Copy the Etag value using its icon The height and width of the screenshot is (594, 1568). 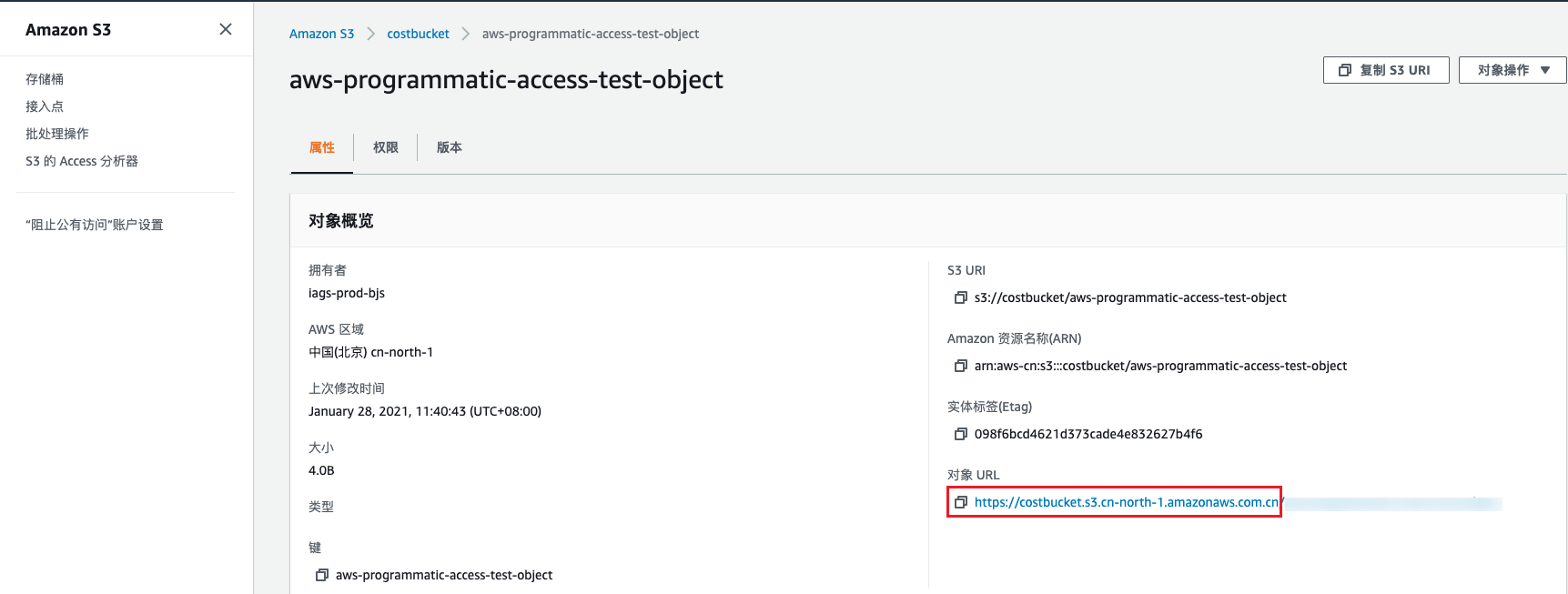click(960, 434)
